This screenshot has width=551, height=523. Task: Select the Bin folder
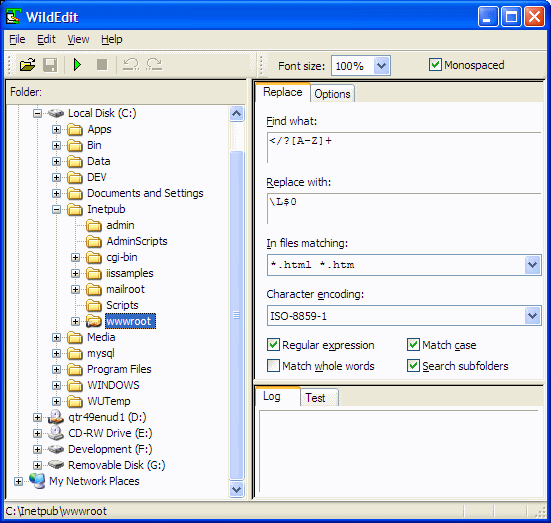pos(94,146)
